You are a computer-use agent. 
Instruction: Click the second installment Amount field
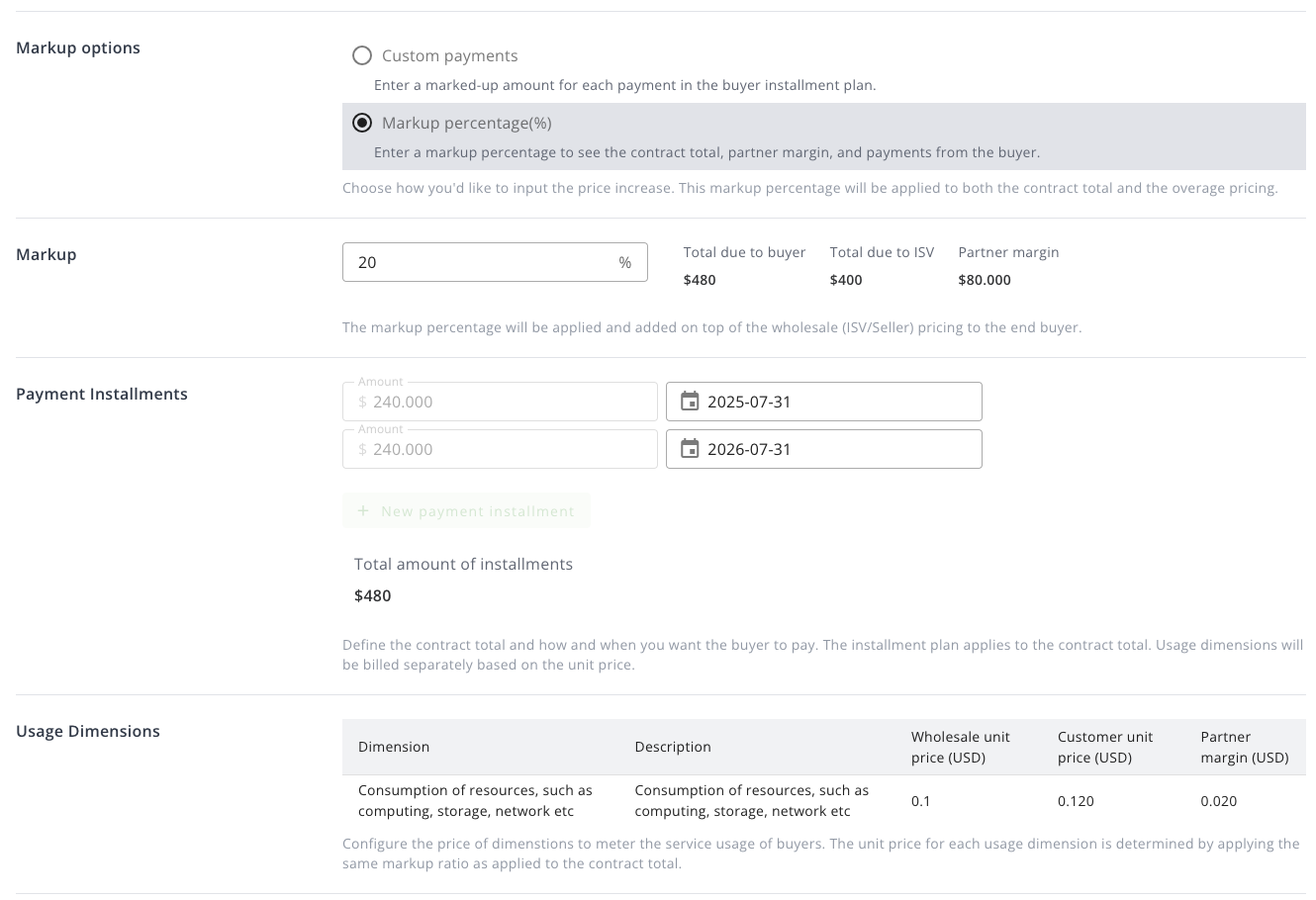[x=500, y=449]
